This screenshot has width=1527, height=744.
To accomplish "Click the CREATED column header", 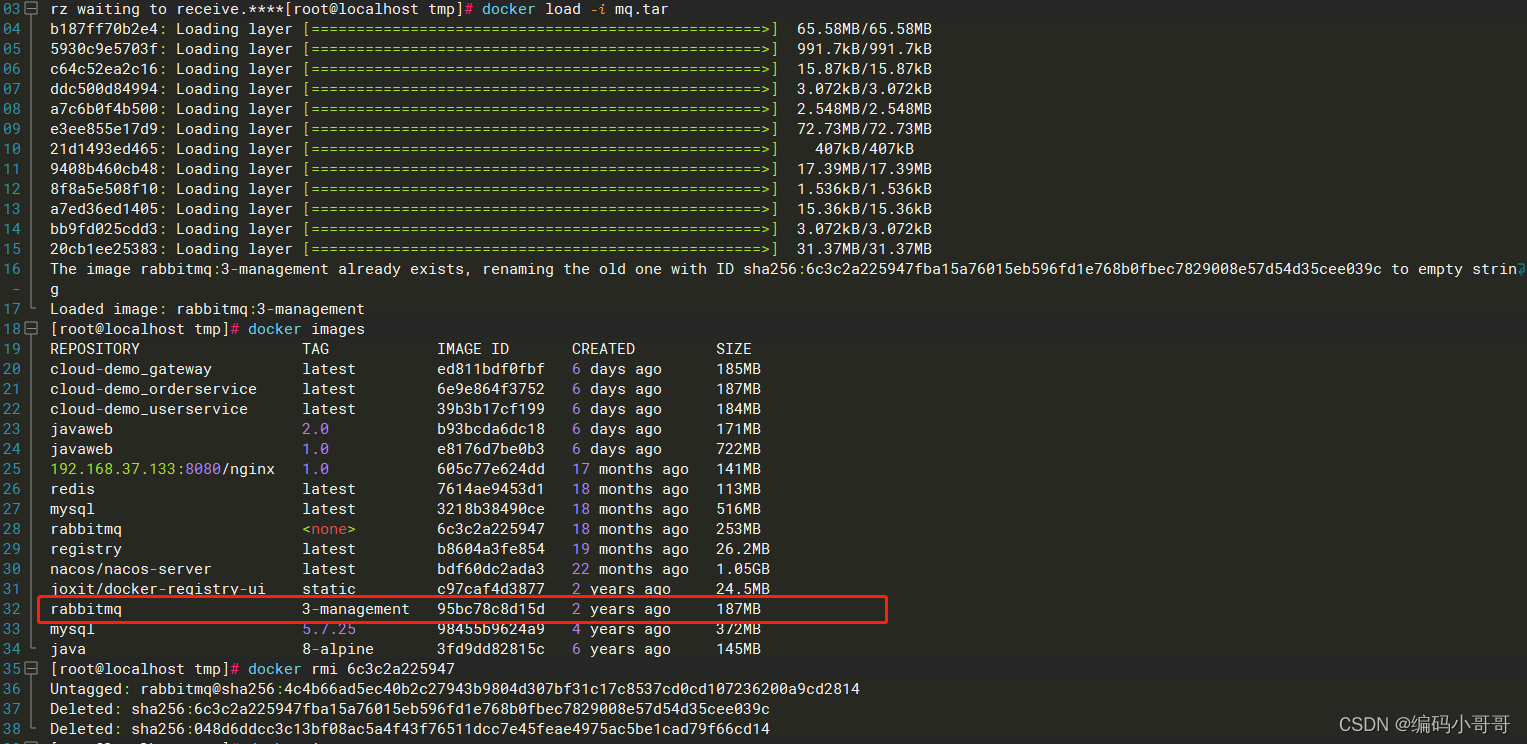I will 603,349.
